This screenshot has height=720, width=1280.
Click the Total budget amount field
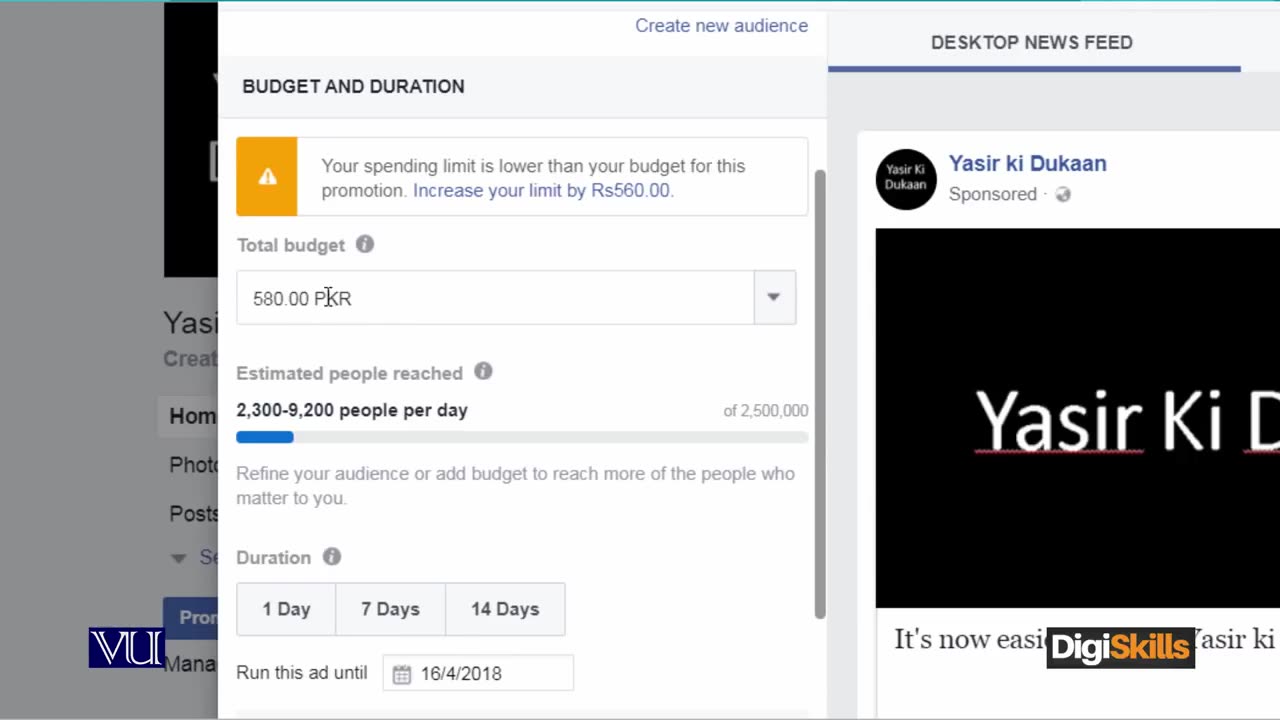tap(495, 298)
